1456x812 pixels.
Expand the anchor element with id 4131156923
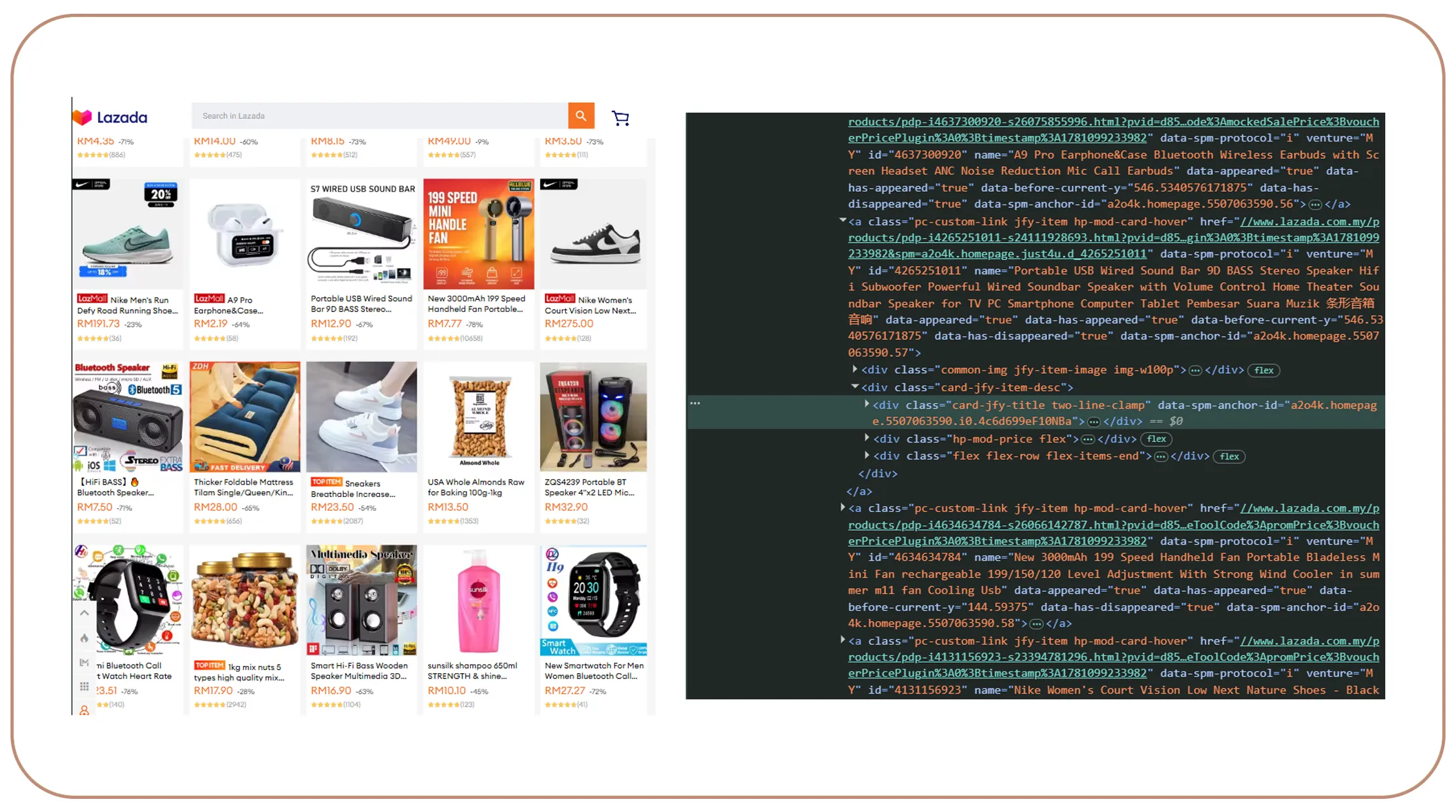click(843, 640)
